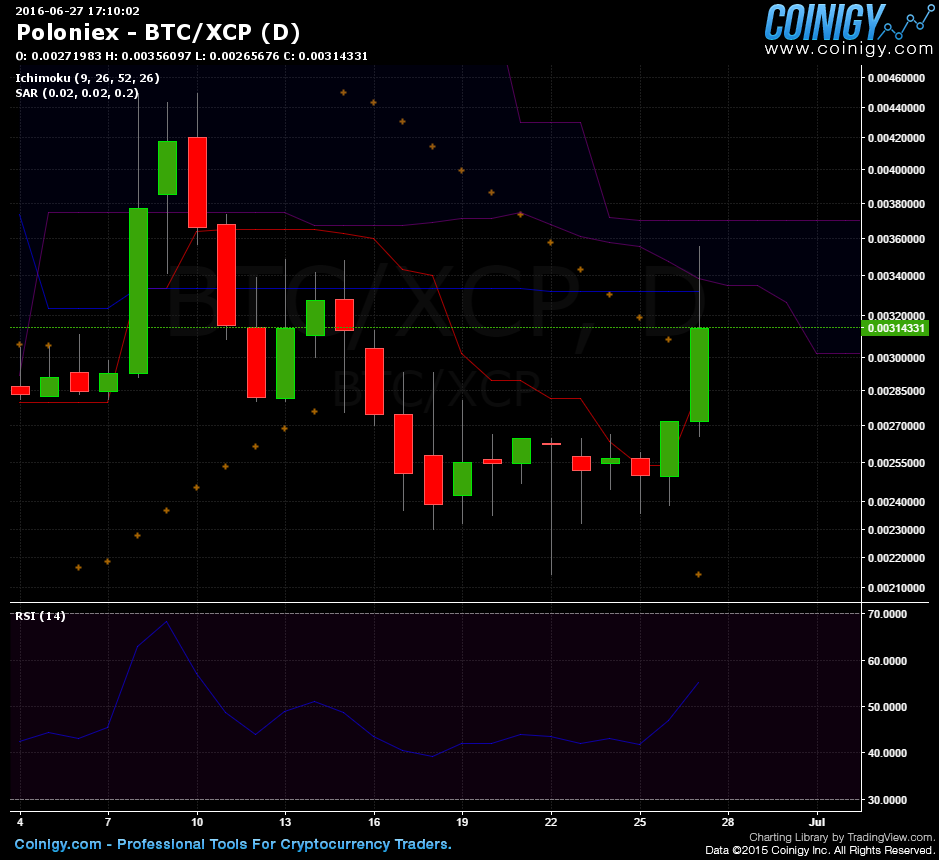Click the 0.00300000 price axis label
Screen dimensions: 939x860
coord(896,358)
